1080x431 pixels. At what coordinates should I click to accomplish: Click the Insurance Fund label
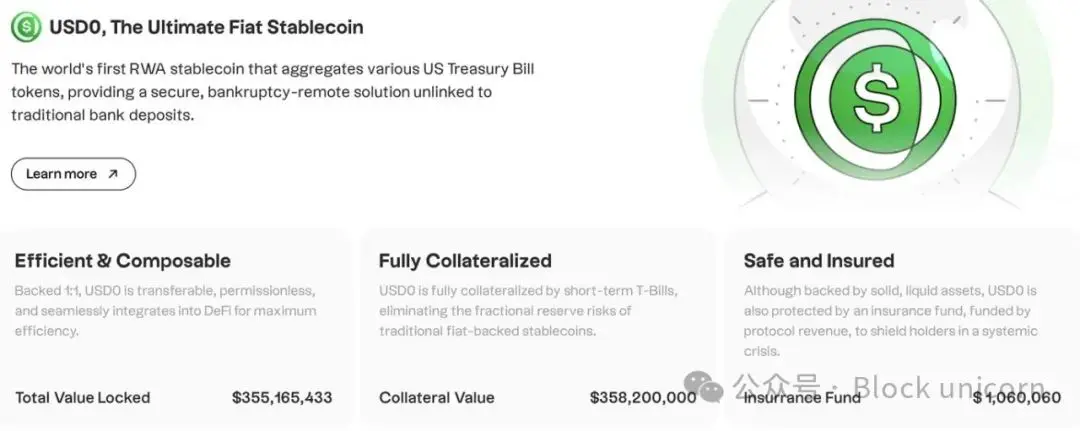pos(802,397)
